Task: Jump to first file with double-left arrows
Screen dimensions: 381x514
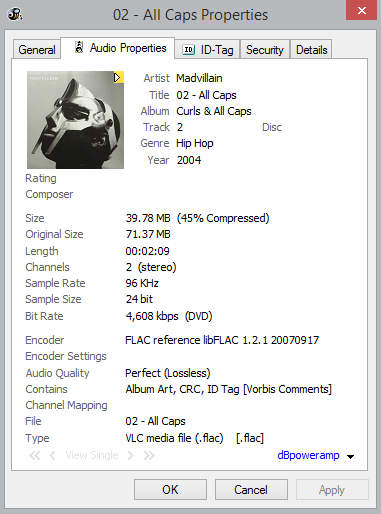Action: tap(35, 455)
